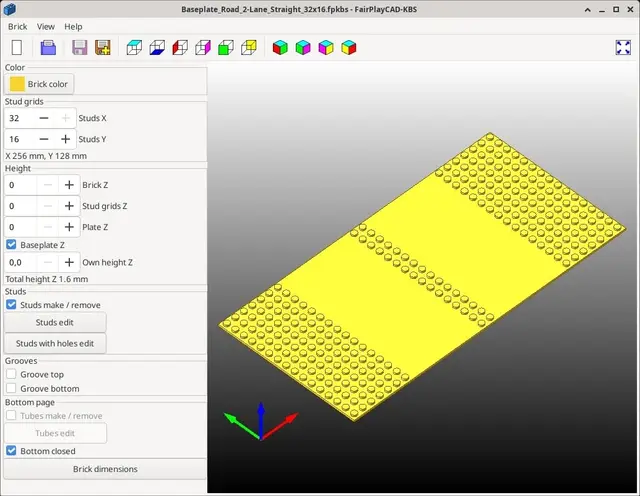Open Studs with holes edit
Screen dimensions: 640x496
tap(55, 343)
